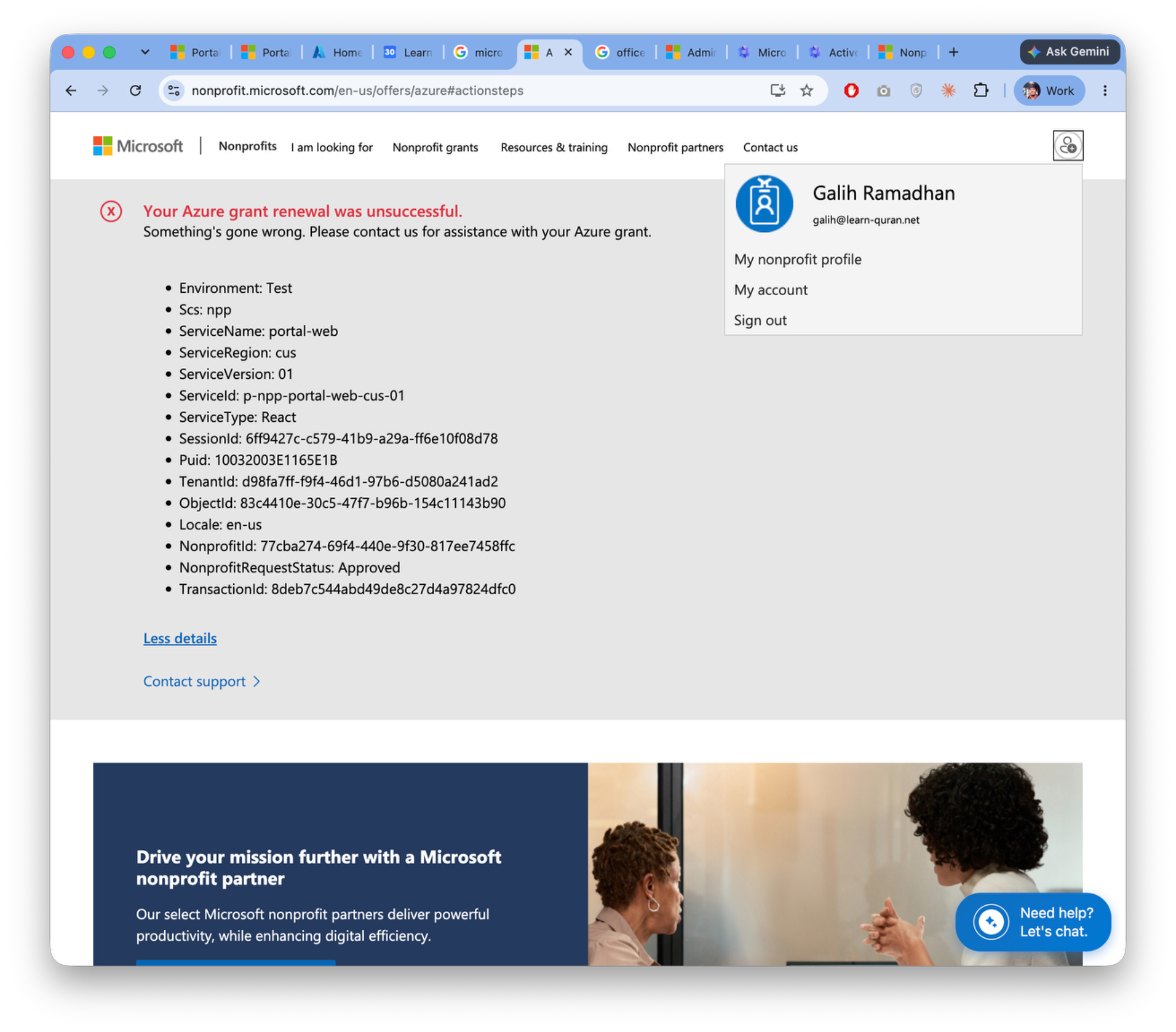
Task: Open the Extensions puzzle icon
Action: (x=981, y=90)
